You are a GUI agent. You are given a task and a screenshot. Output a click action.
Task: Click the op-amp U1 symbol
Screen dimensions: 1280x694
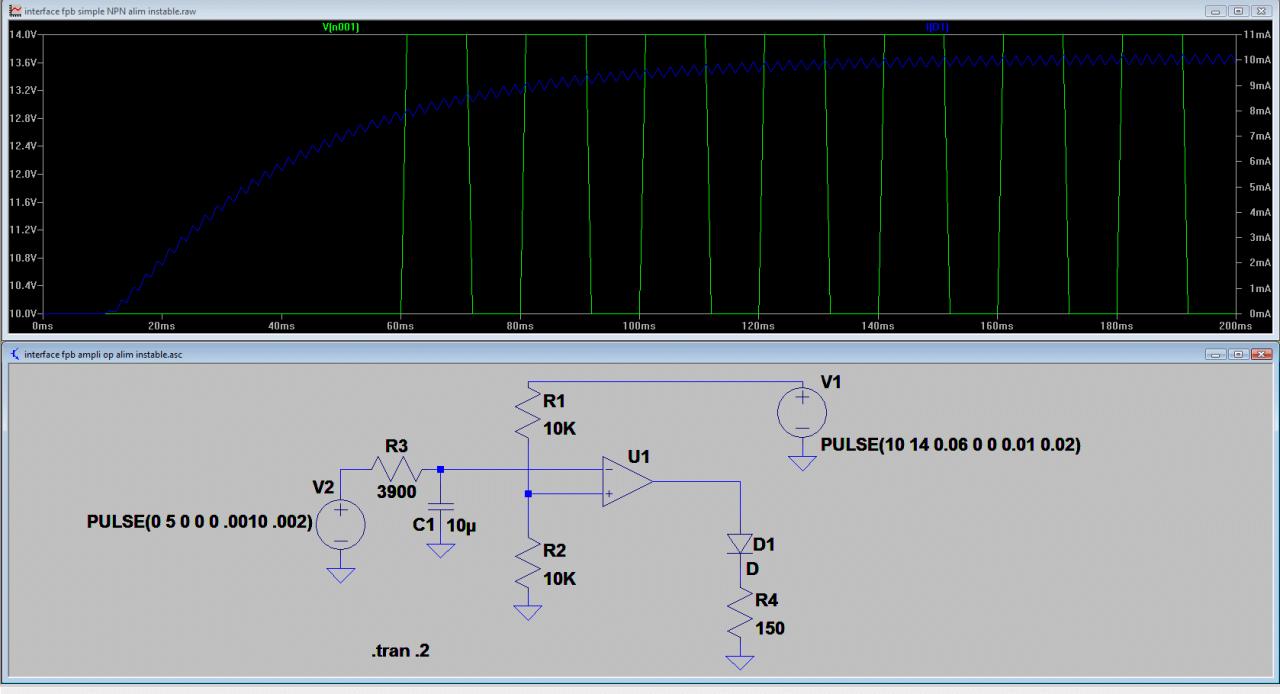pyautogui.click(x=627, y=481)
